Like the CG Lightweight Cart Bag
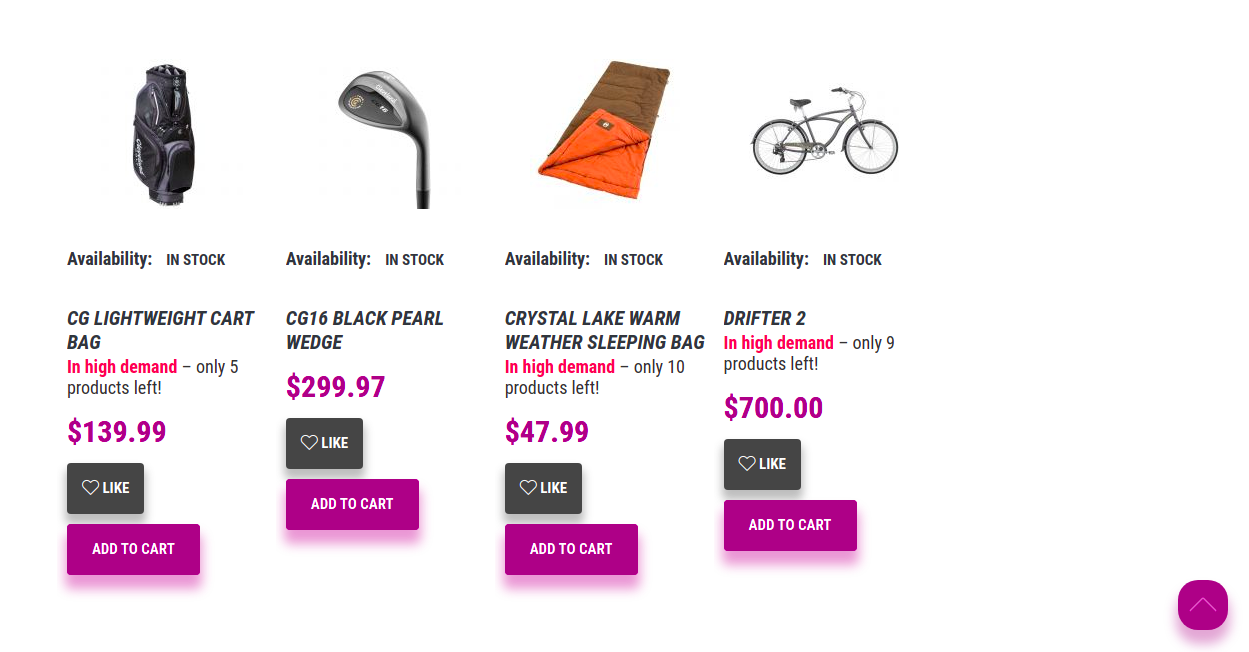This screenshot has width=1249, height=652. click(105, 488)
